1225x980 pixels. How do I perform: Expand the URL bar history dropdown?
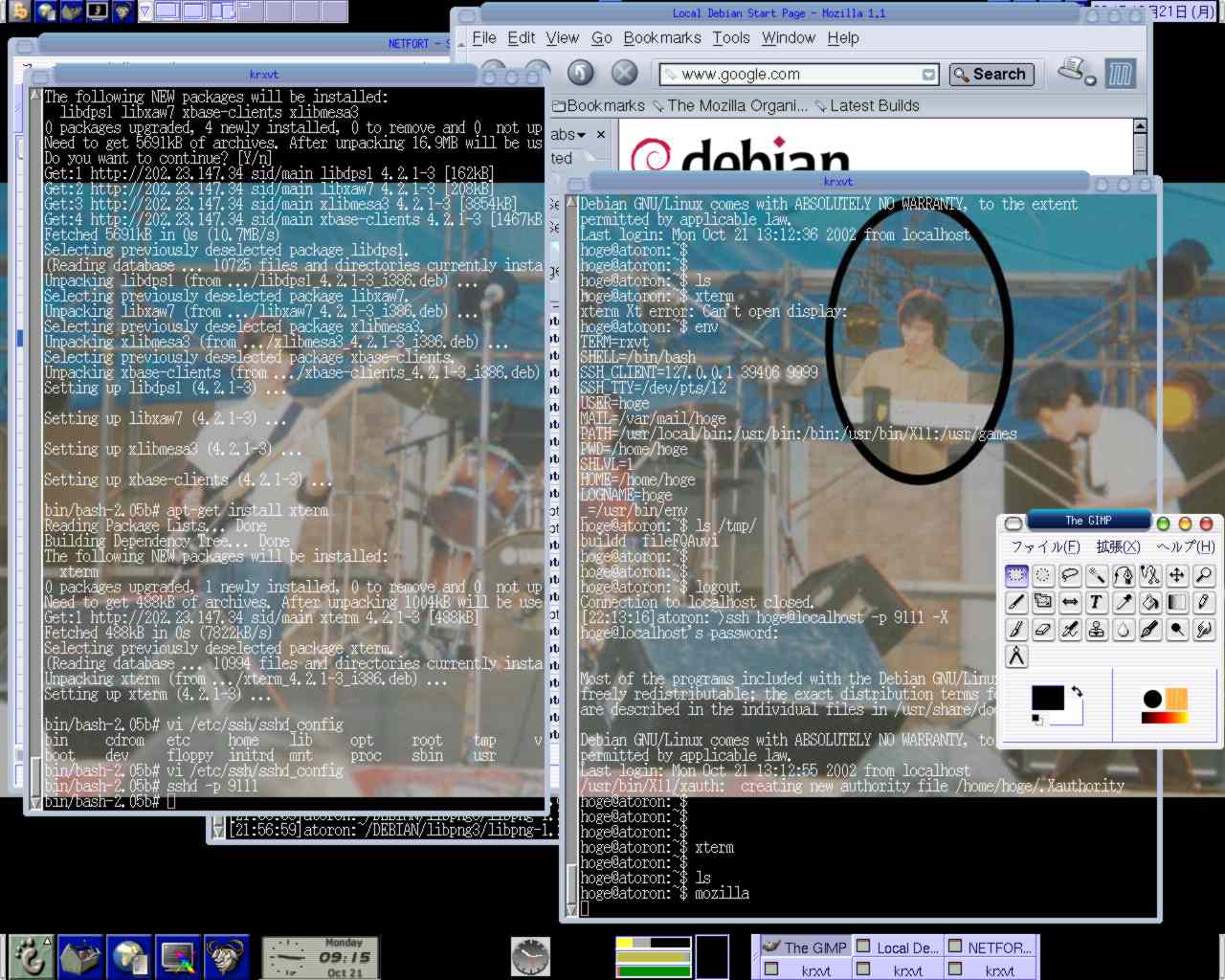pos(928,74)
